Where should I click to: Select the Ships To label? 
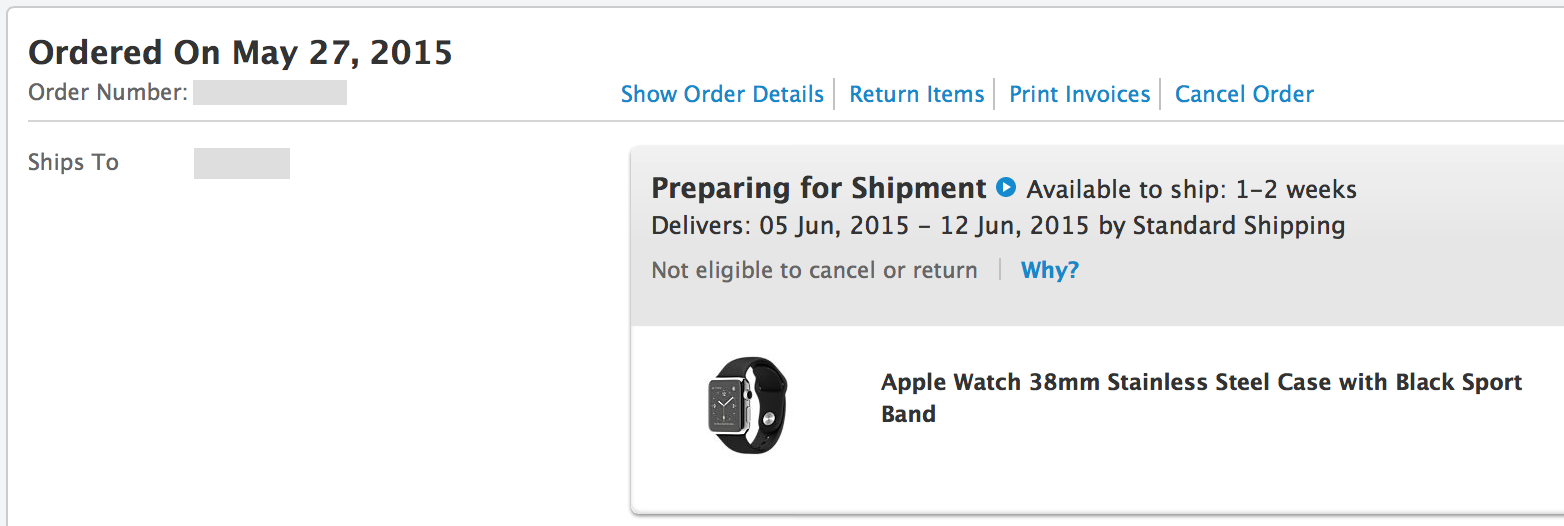pyautogui.click(x=73, y=162)
